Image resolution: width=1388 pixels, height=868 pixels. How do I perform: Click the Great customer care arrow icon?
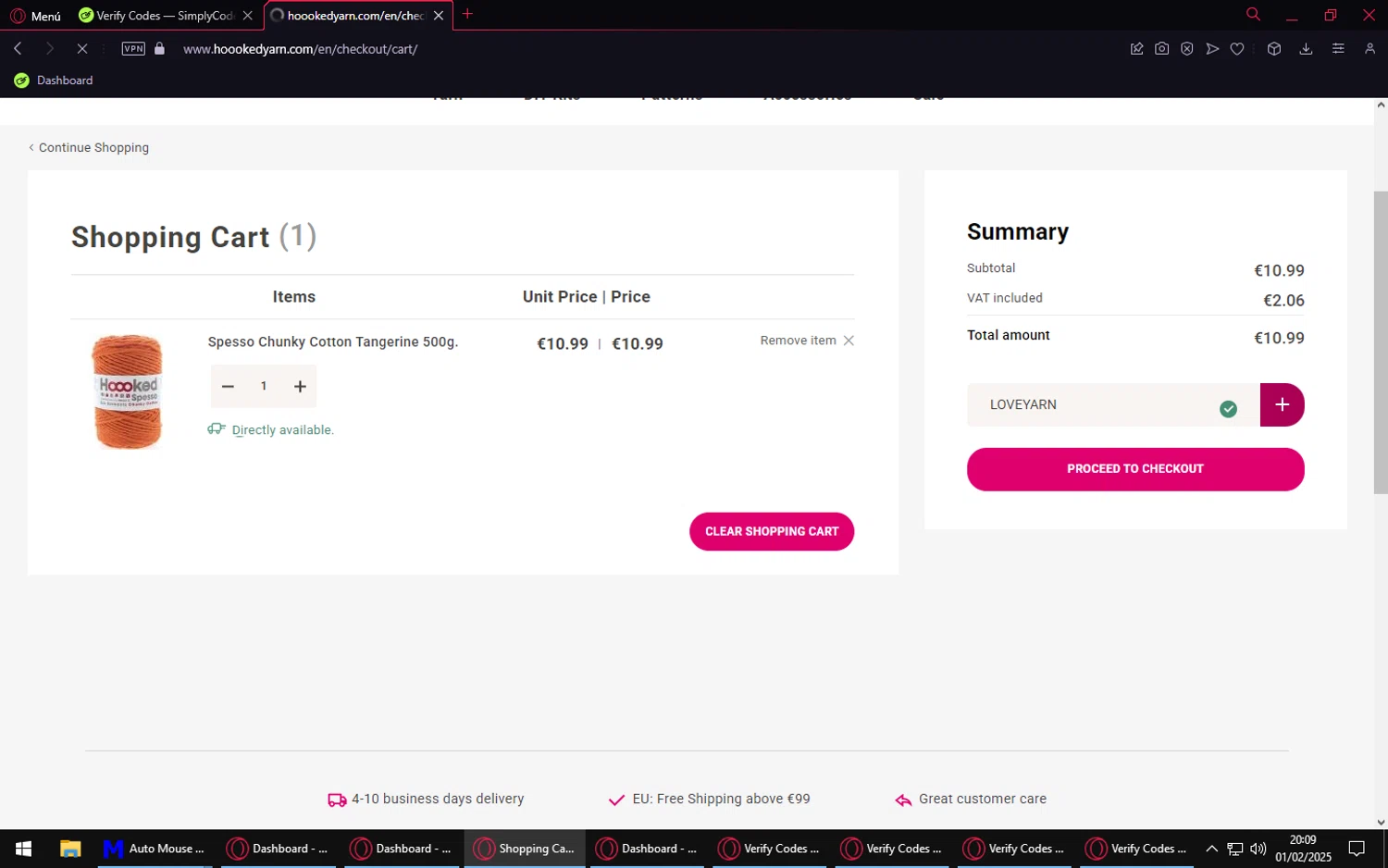coord(903,800)
